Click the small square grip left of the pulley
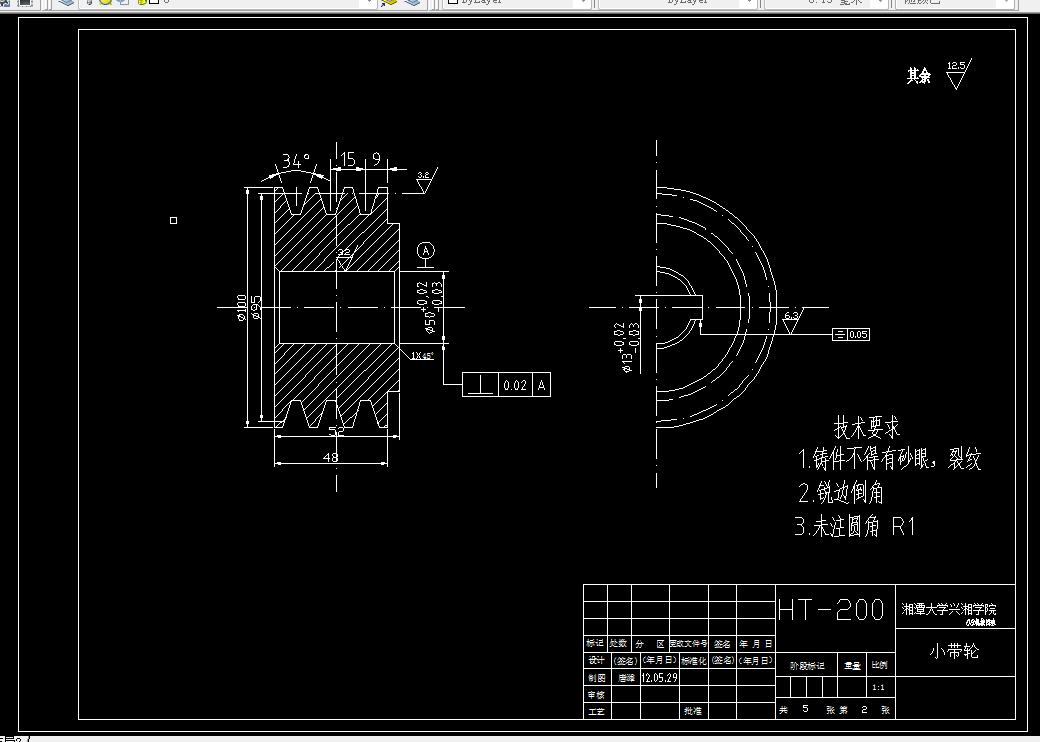 click(174, 220)
